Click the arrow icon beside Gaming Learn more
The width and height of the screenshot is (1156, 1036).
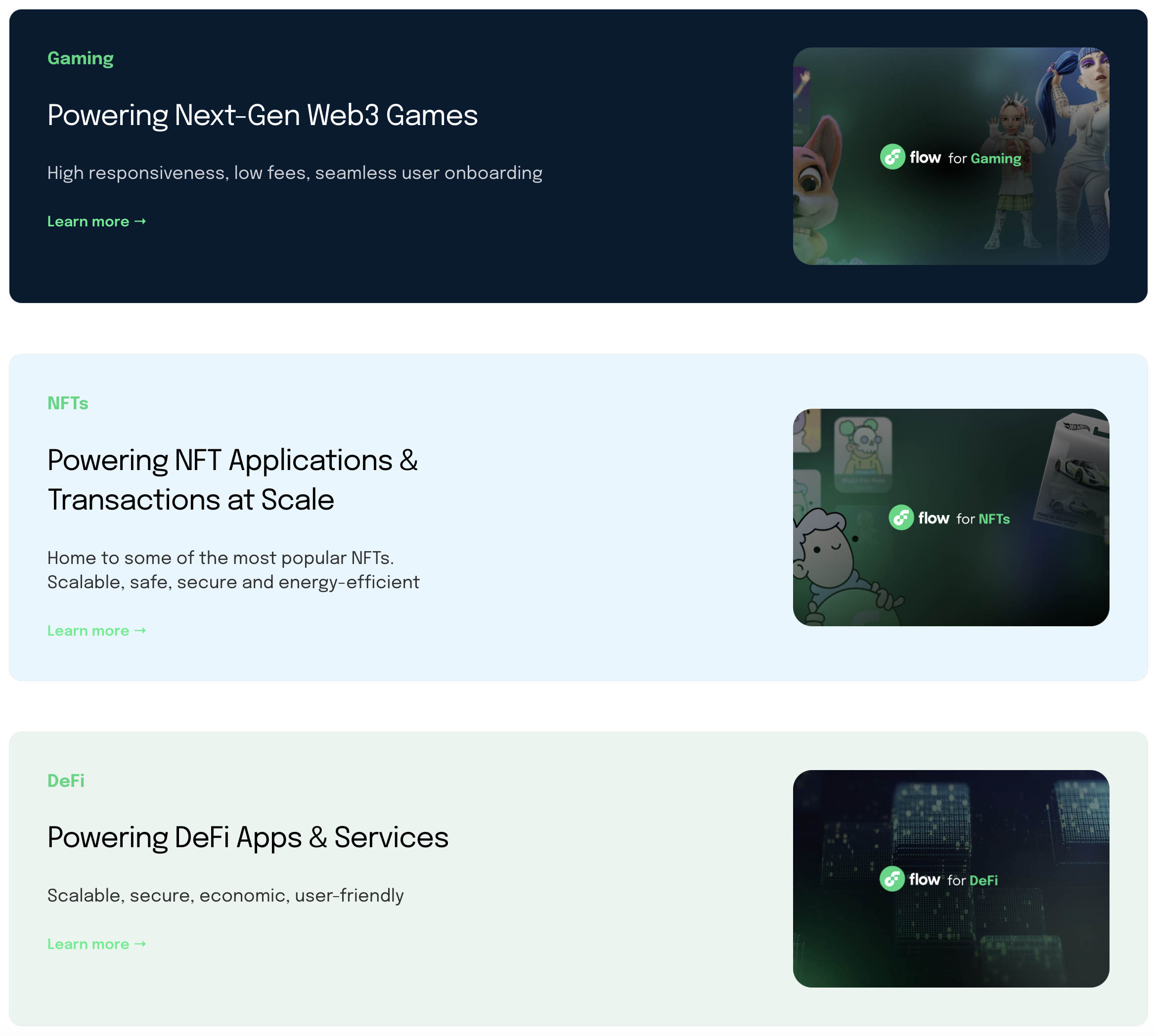coord(140,221)
